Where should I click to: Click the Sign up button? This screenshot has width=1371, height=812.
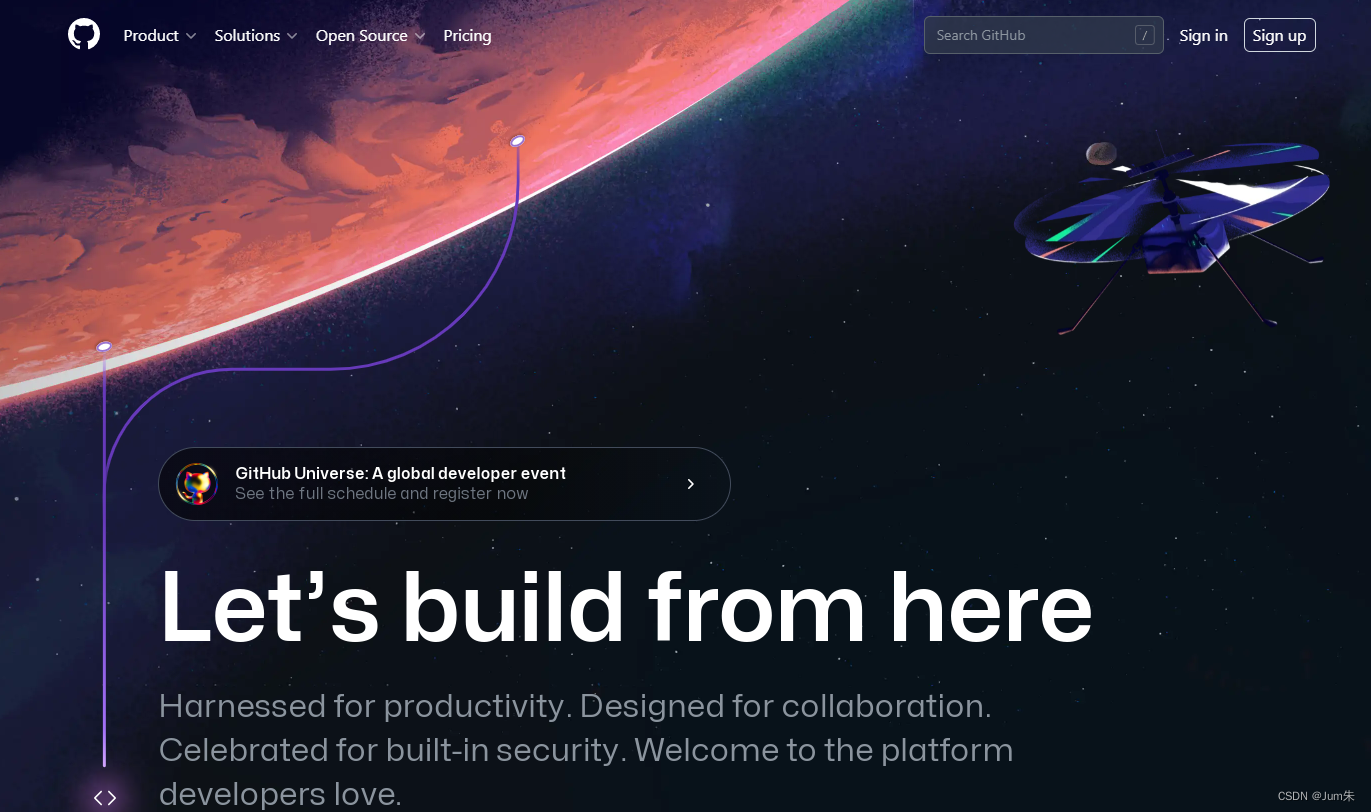[1279, 35]
